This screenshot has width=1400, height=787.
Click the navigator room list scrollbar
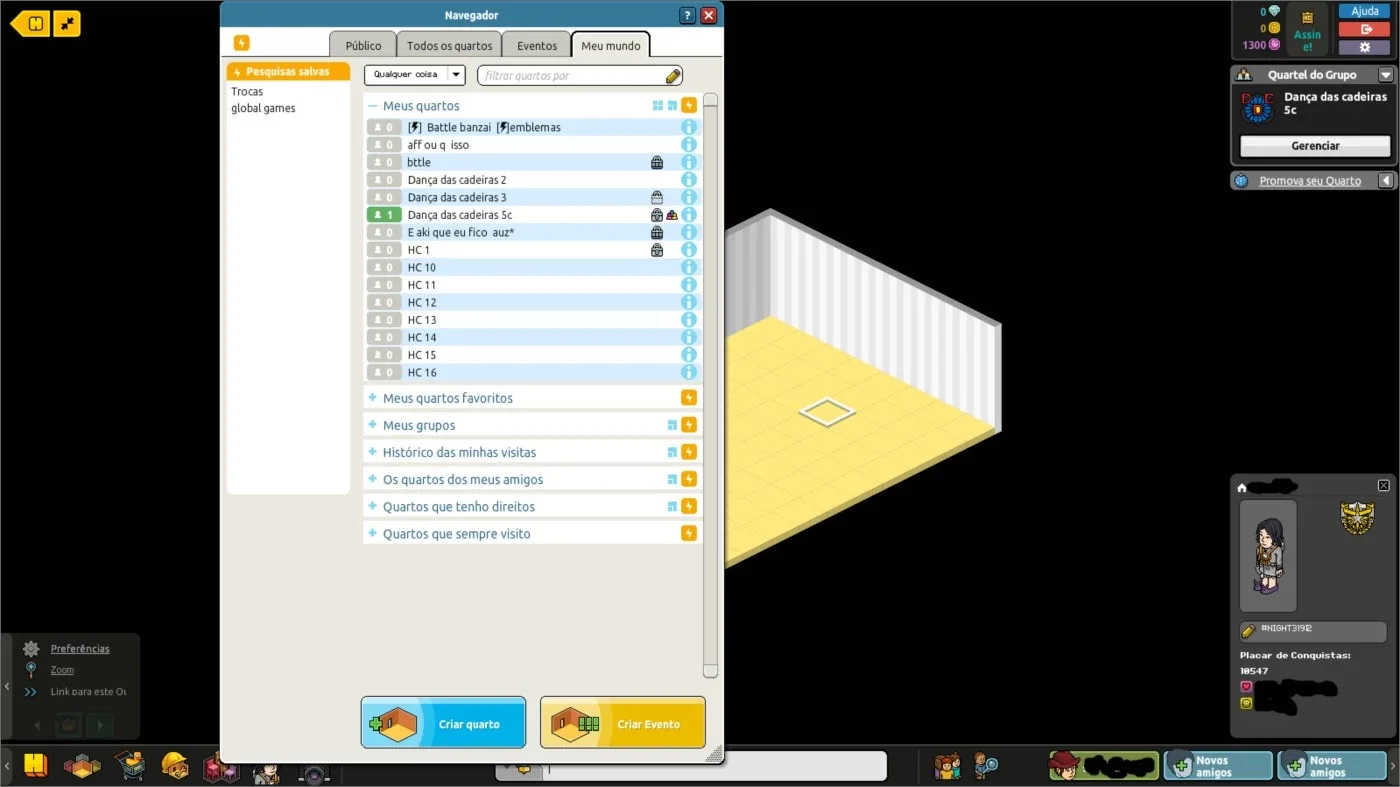[x=710, y=385]
